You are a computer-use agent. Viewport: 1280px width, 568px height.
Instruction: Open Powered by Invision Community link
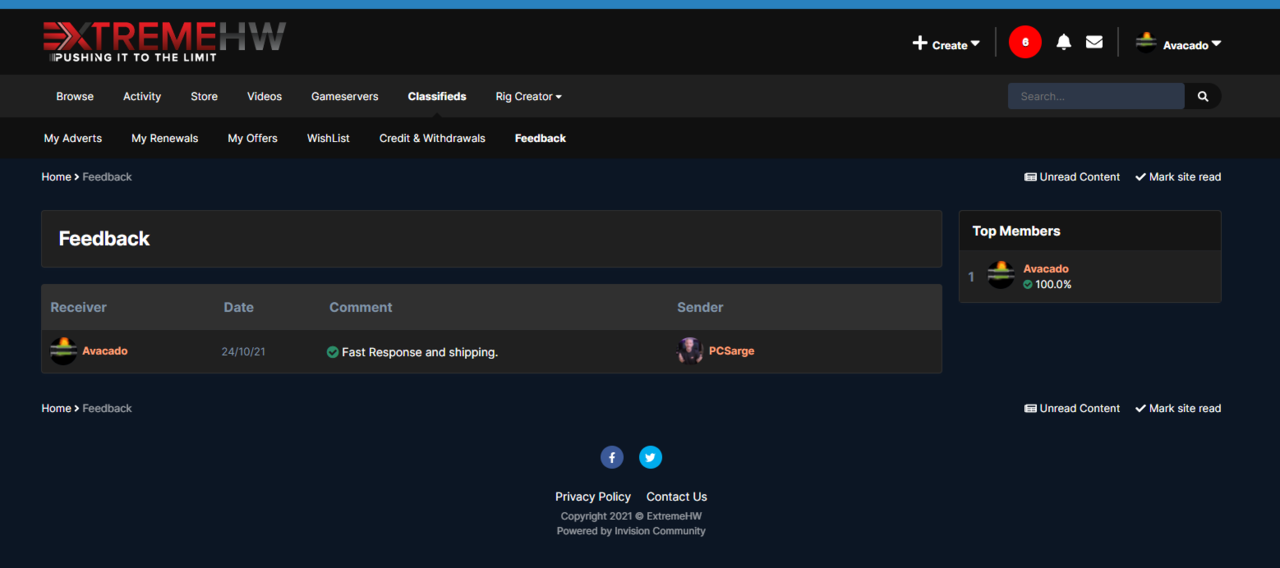click(631, 531)
